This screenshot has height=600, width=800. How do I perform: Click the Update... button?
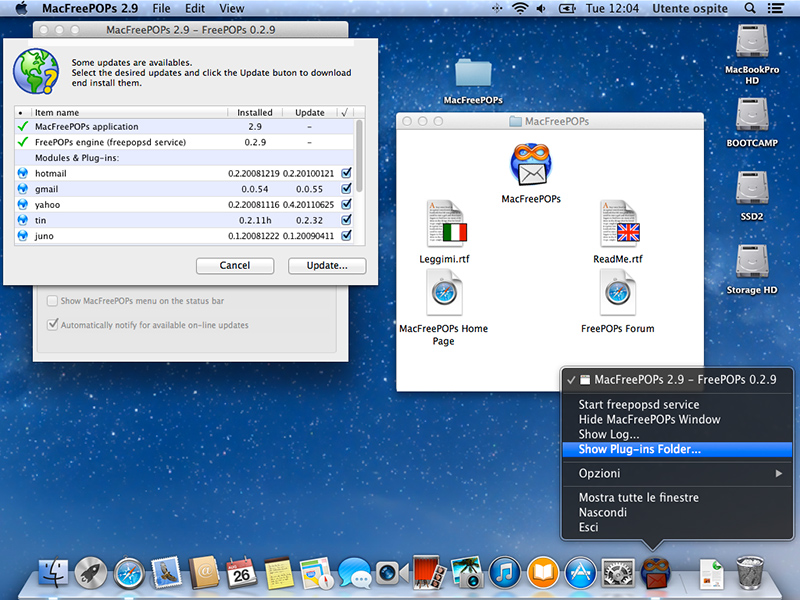(327, 265)
